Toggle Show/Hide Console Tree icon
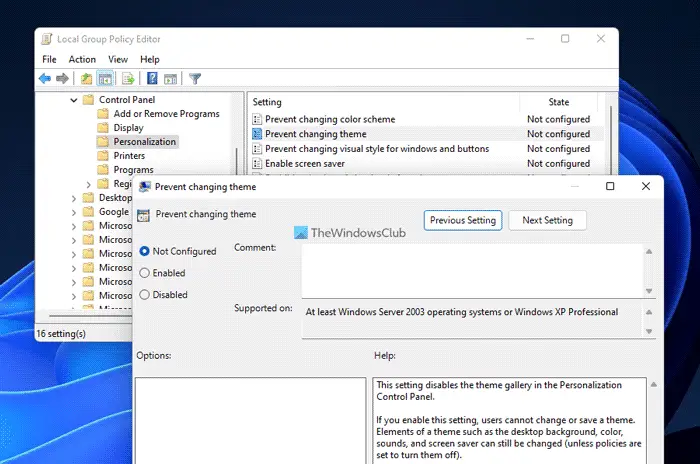The width and height of the screenshot is (700, 464). click(104, 78)
